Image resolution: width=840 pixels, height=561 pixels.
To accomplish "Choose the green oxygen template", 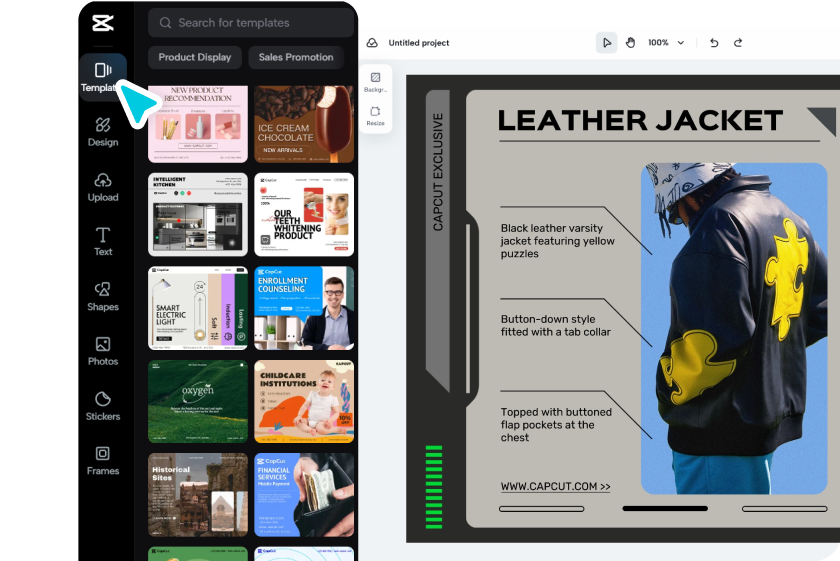I will (x=198, y=401).
